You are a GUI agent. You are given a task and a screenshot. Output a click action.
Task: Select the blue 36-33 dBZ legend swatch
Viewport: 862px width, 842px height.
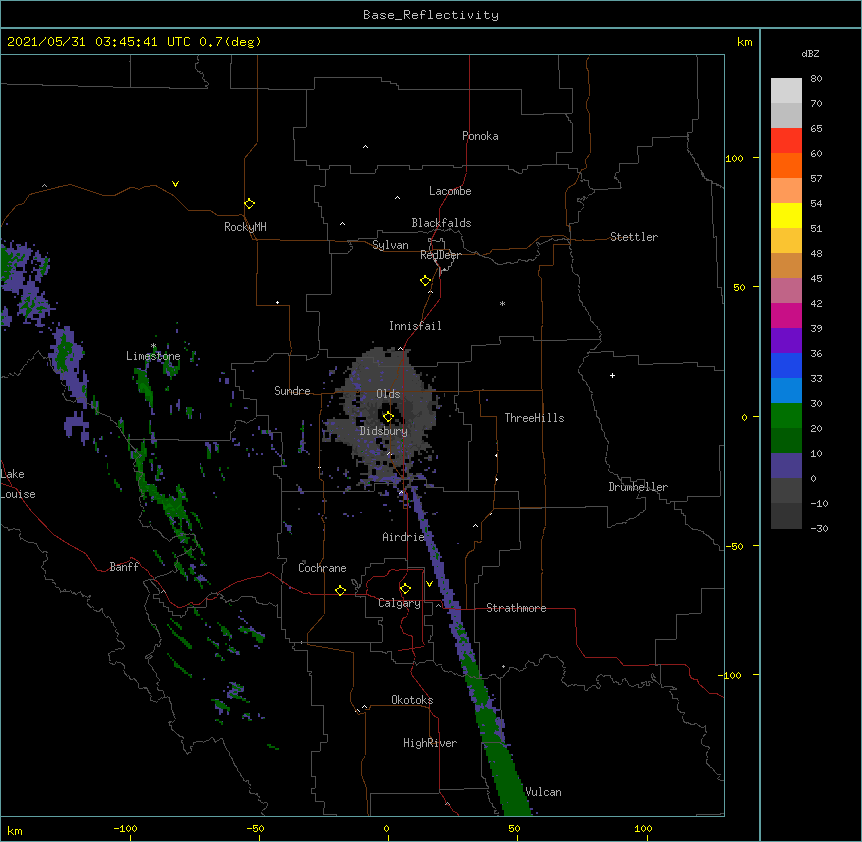(x=786, y=365)
